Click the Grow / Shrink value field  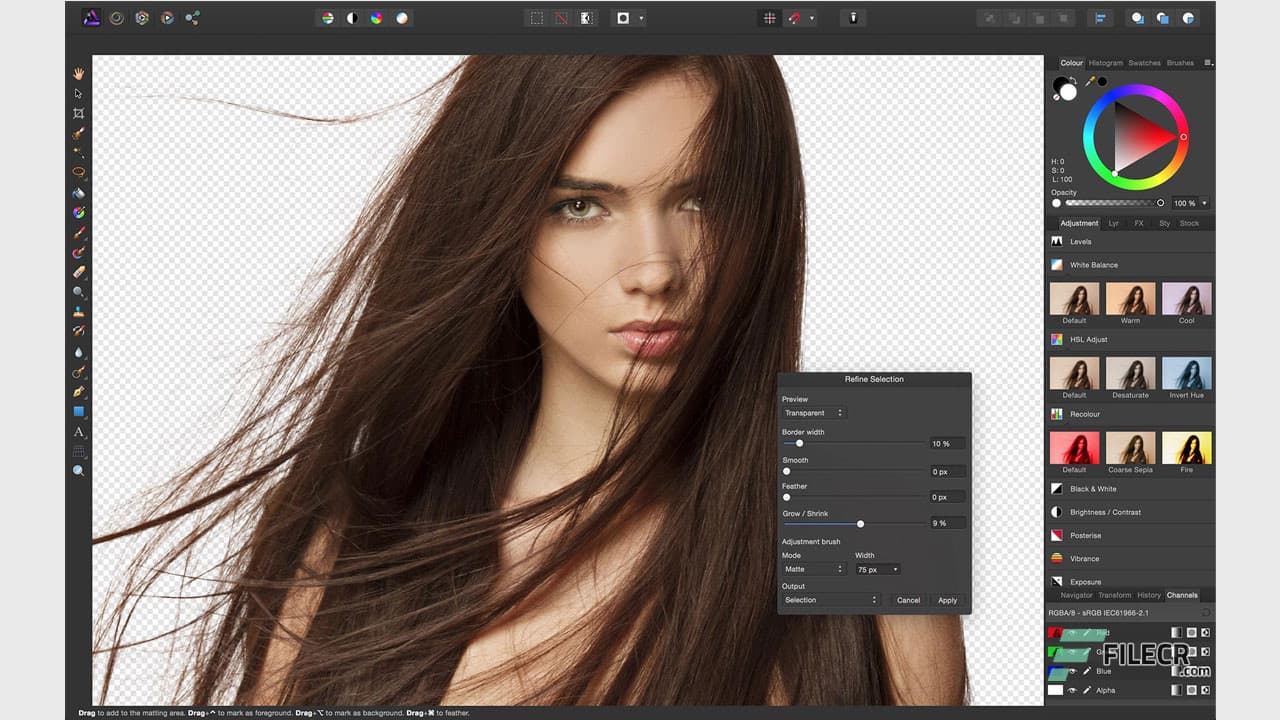pyautogui.click(x=946, y=522)
